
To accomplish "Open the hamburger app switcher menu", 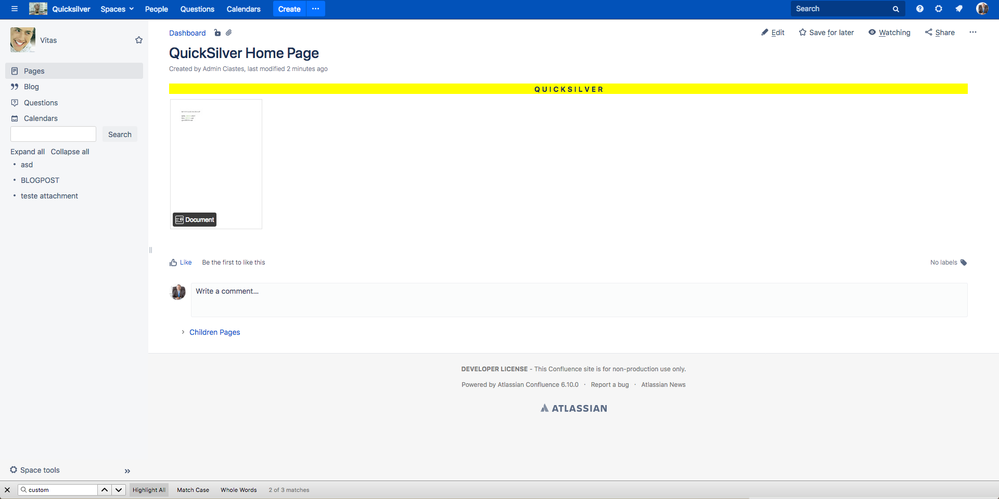I will pyautogui.click(x=15, y=9).
